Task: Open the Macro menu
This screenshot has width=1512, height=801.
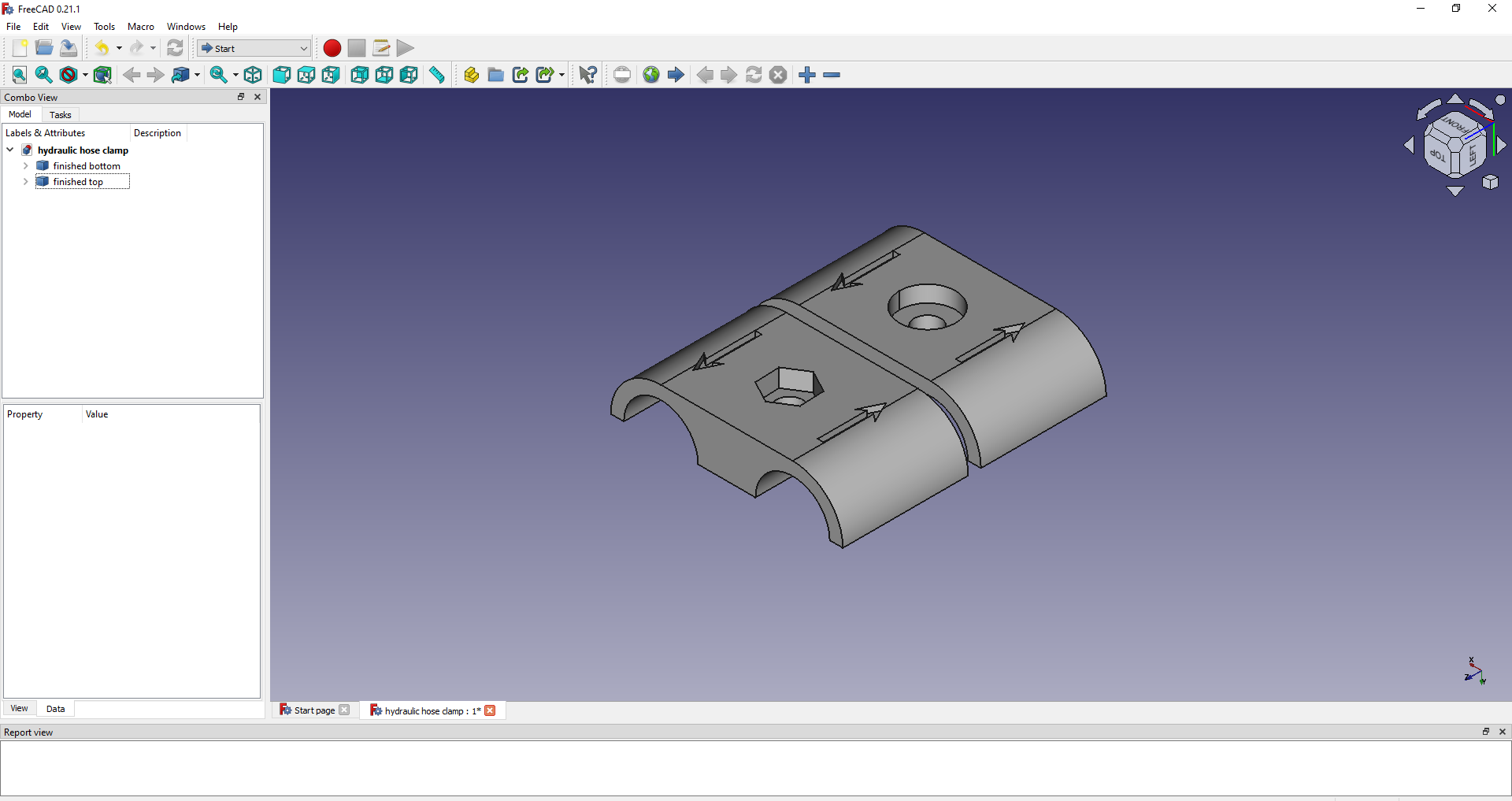Action: (140, 26)
